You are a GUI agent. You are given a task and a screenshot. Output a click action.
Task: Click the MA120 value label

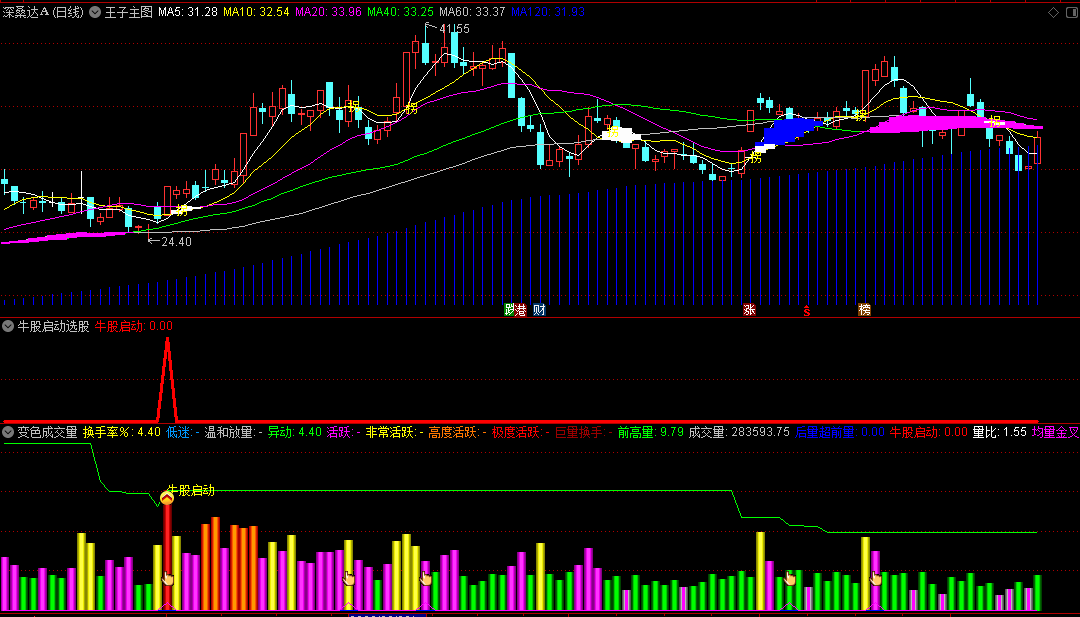pos(548,12)
